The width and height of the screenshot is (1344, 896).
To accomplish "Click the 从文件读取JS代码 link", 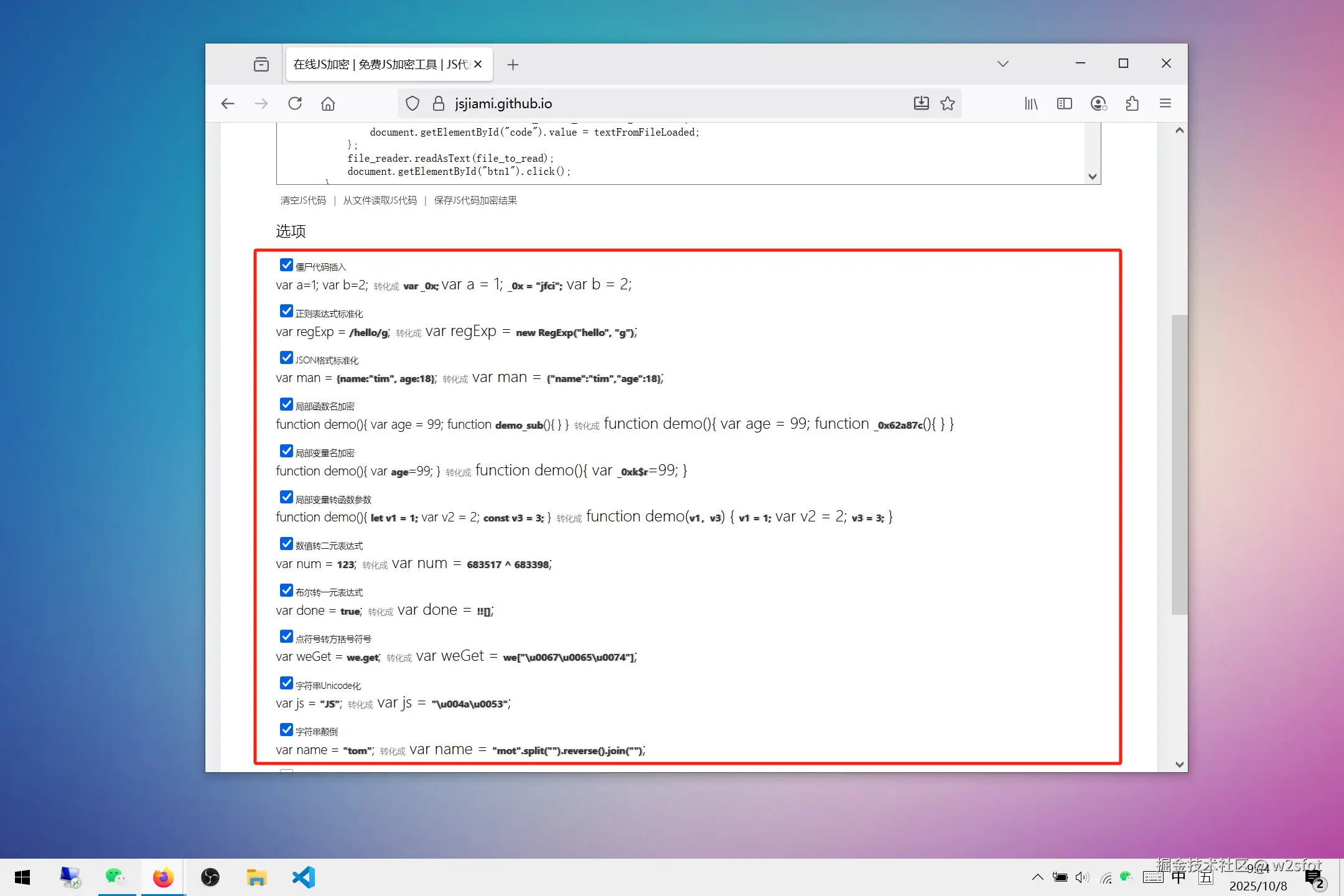I will pyautogui.click(x=380, y=200).
